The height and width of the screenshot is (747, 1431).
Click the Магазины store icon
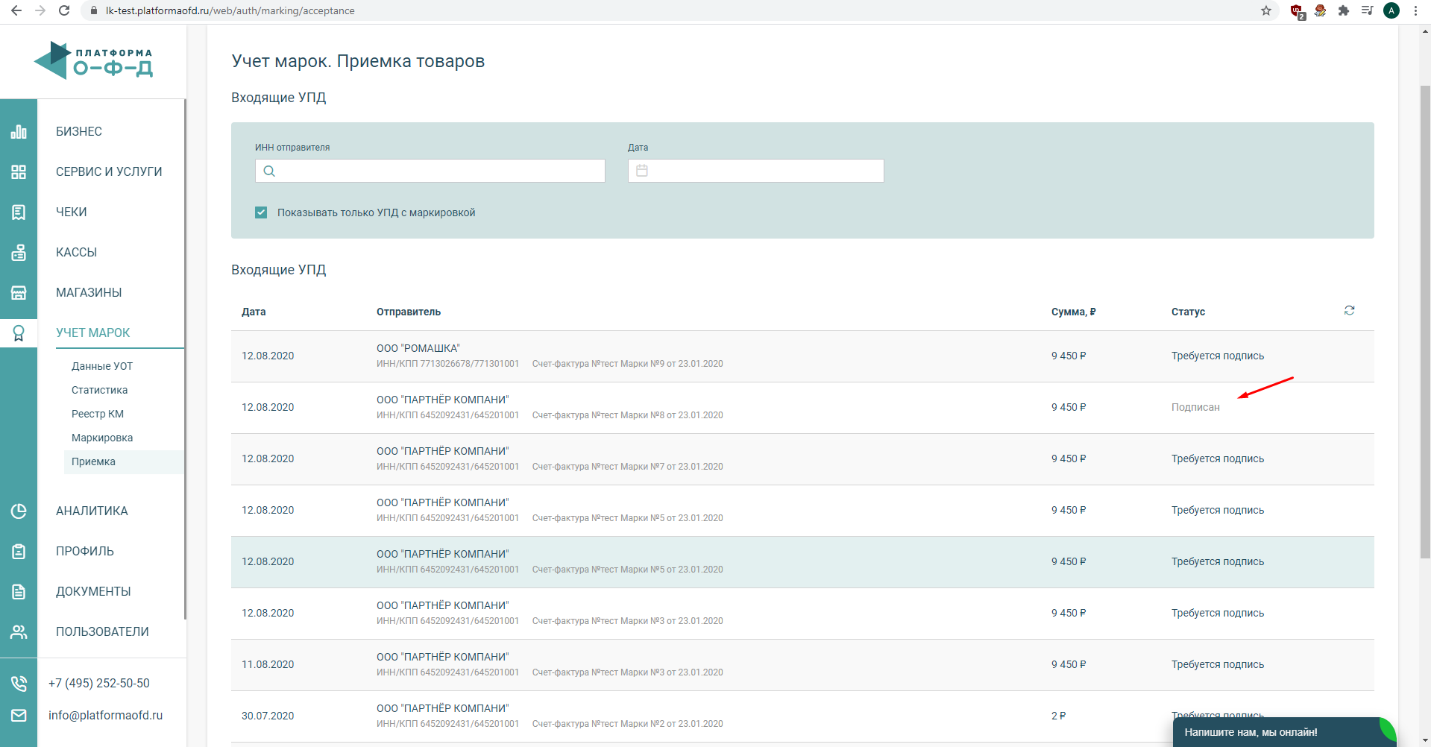click(x=18, y=293)
